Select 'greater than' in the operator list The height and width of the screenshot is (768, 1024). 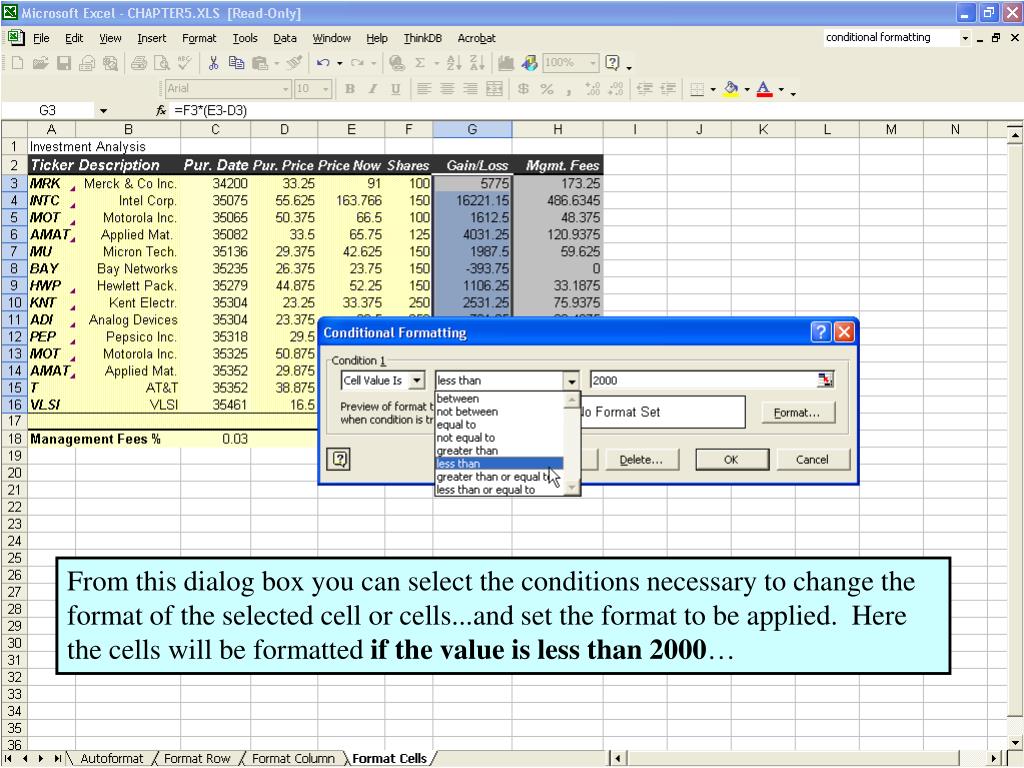click(499, 451)
